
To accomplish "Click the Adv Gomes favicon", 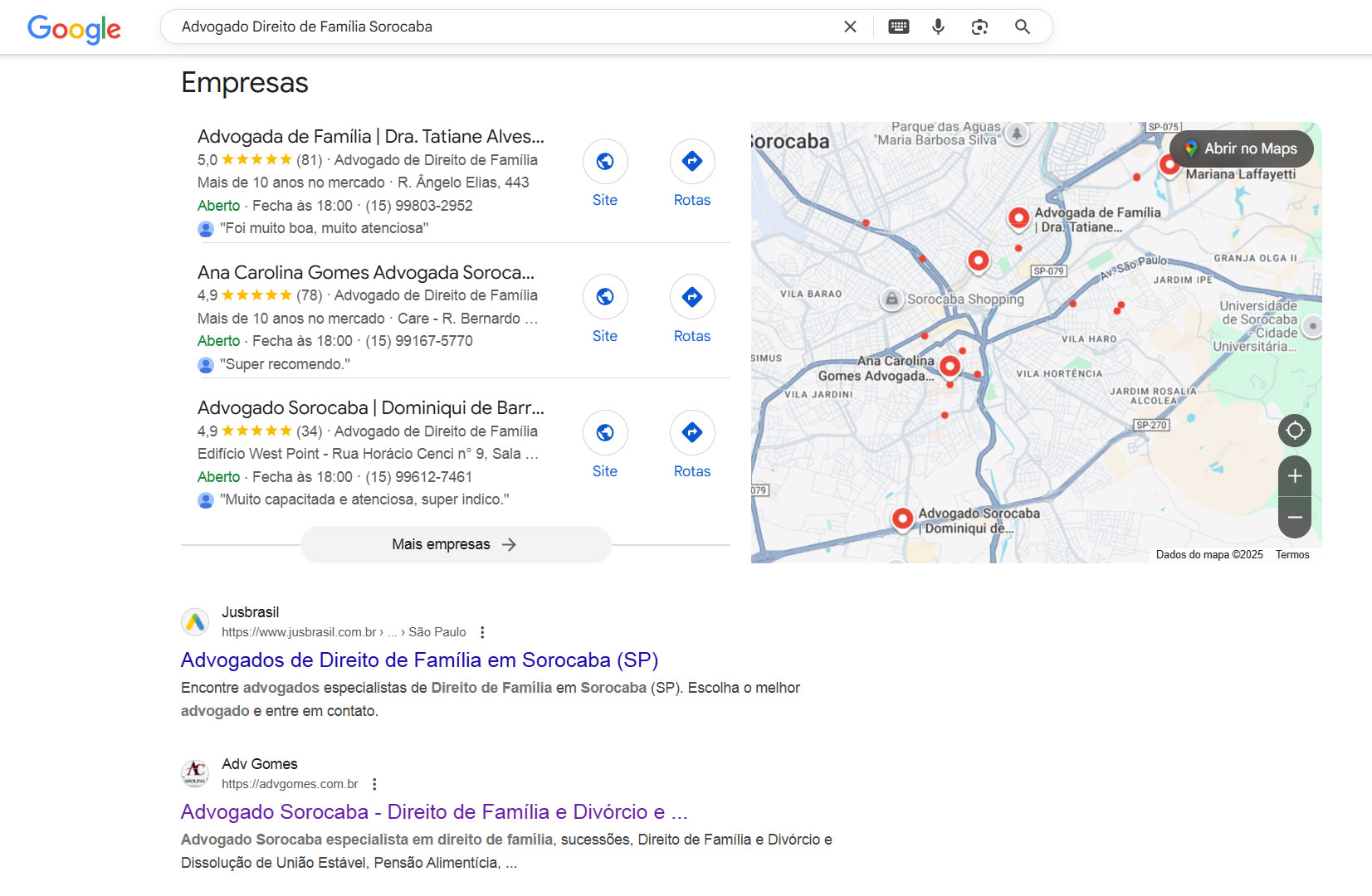I will [x=195, y=773].
